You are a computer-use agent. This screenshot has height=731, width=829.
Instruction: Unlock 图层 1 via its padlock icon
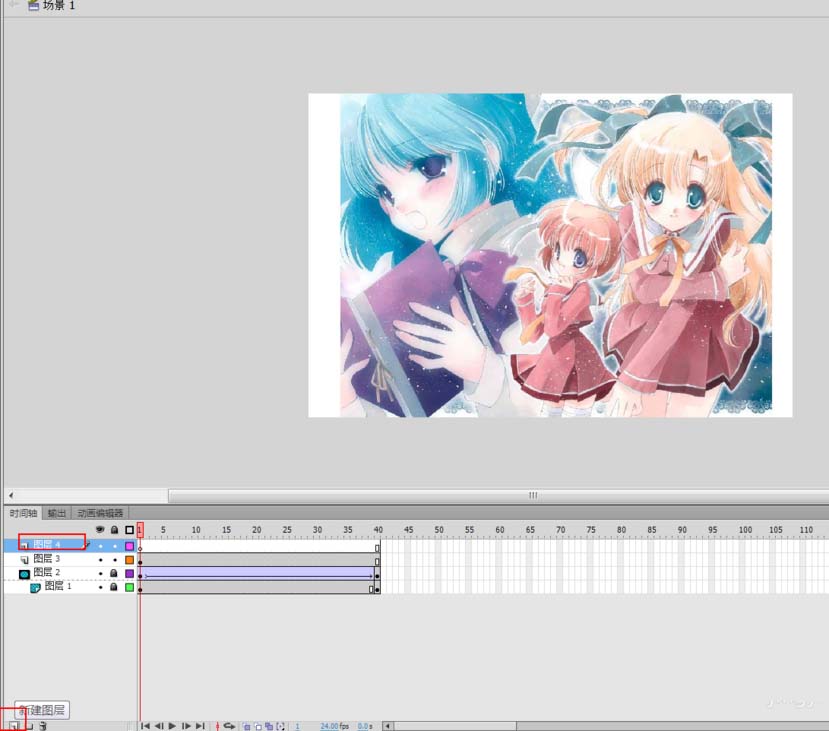point(114,587)
